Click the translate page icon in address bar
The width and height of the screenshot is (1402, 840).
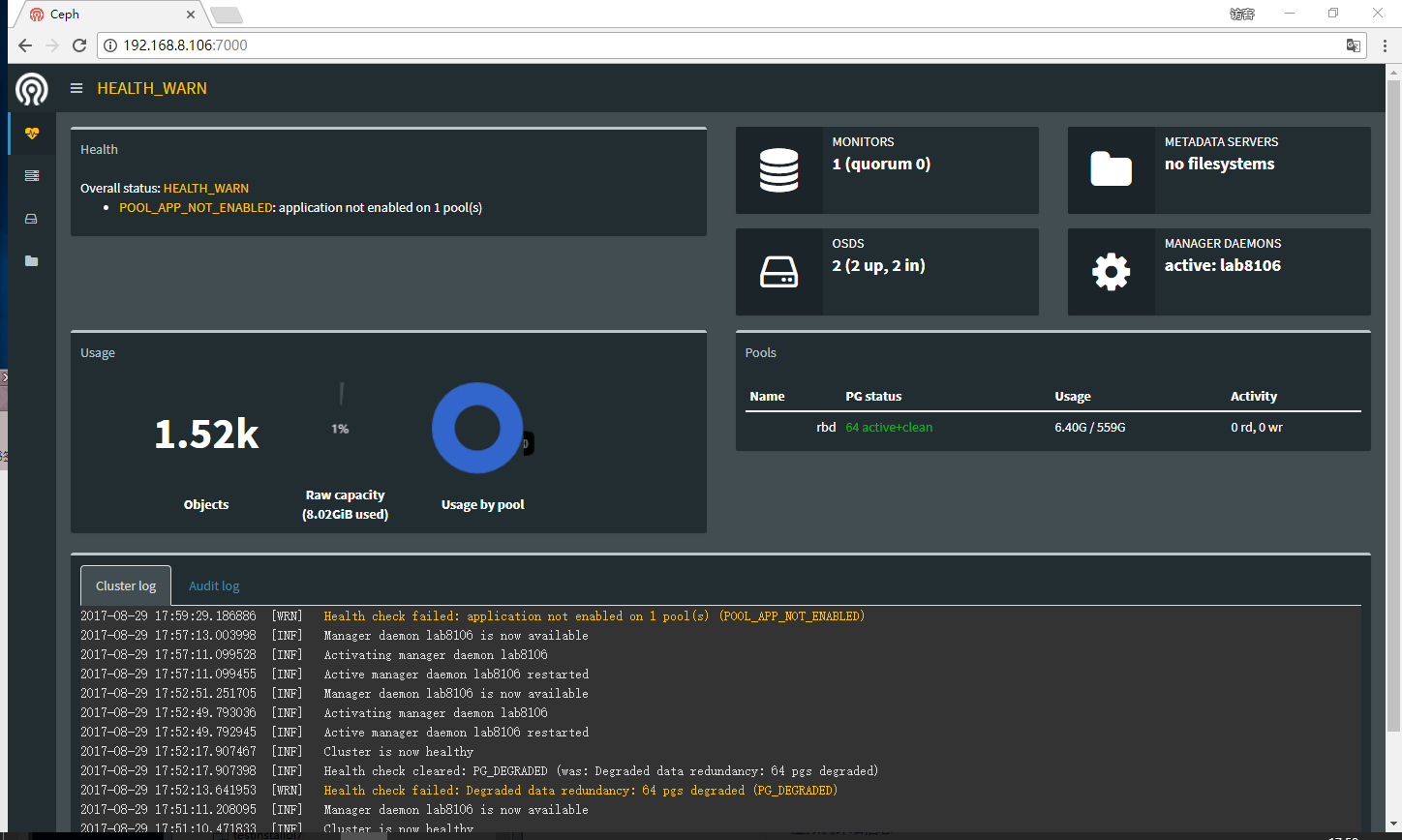click(1354, 45)
